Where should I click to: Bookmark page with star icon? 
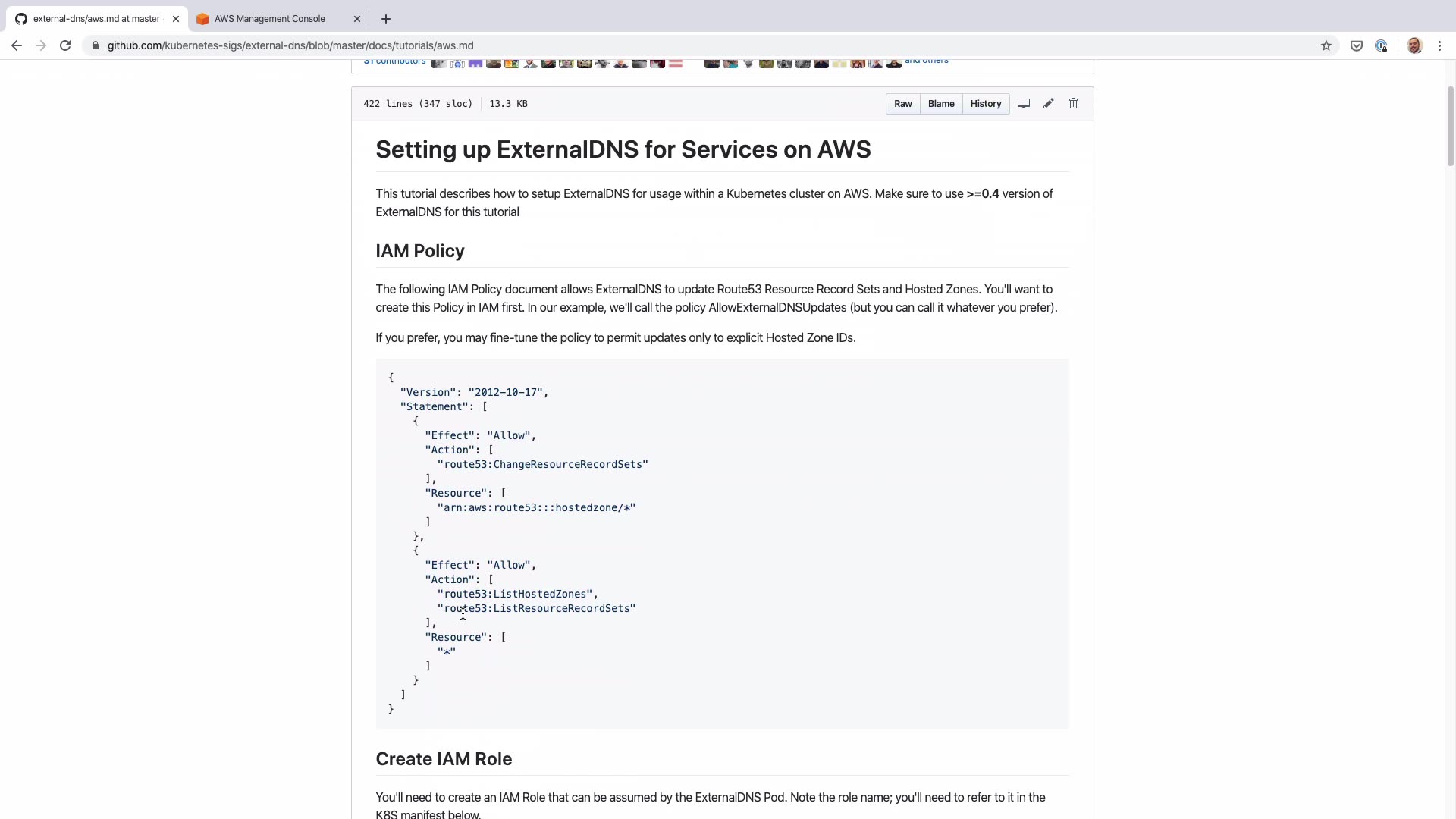tap(1326, 45)
